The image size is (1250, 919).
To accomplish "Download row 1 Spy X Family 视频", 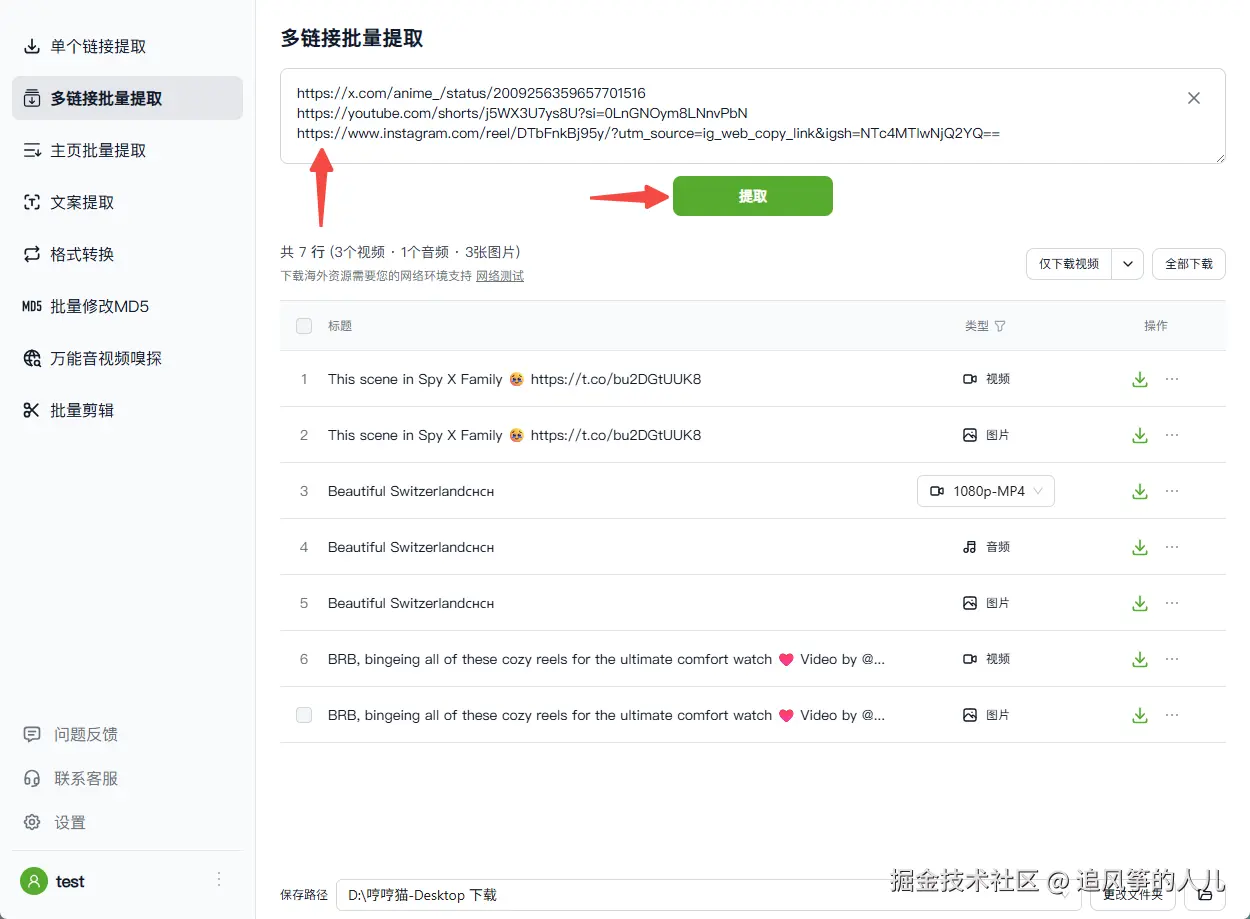I will tap(1139, 379).
